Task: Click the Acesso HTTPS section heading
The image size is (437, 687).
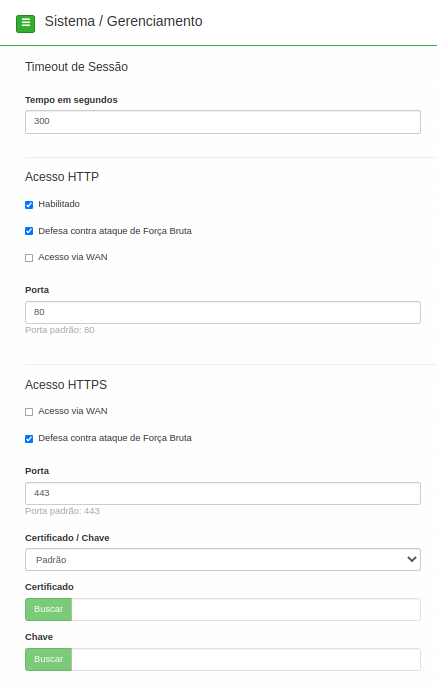Action: point(66,385)
